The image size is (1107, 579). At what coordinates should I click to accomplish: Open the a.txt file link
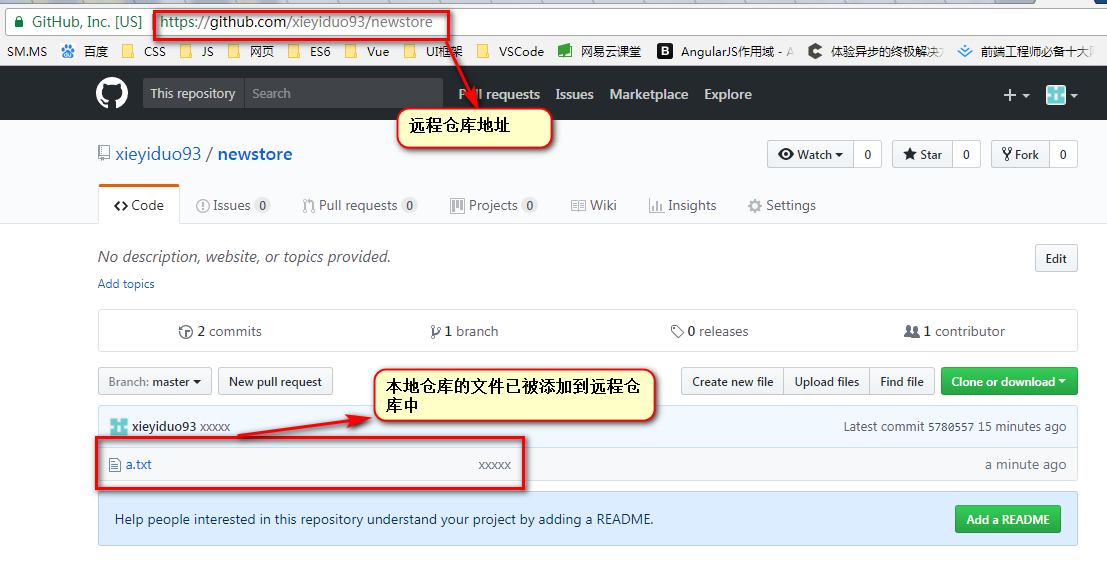tap(138, 465)
